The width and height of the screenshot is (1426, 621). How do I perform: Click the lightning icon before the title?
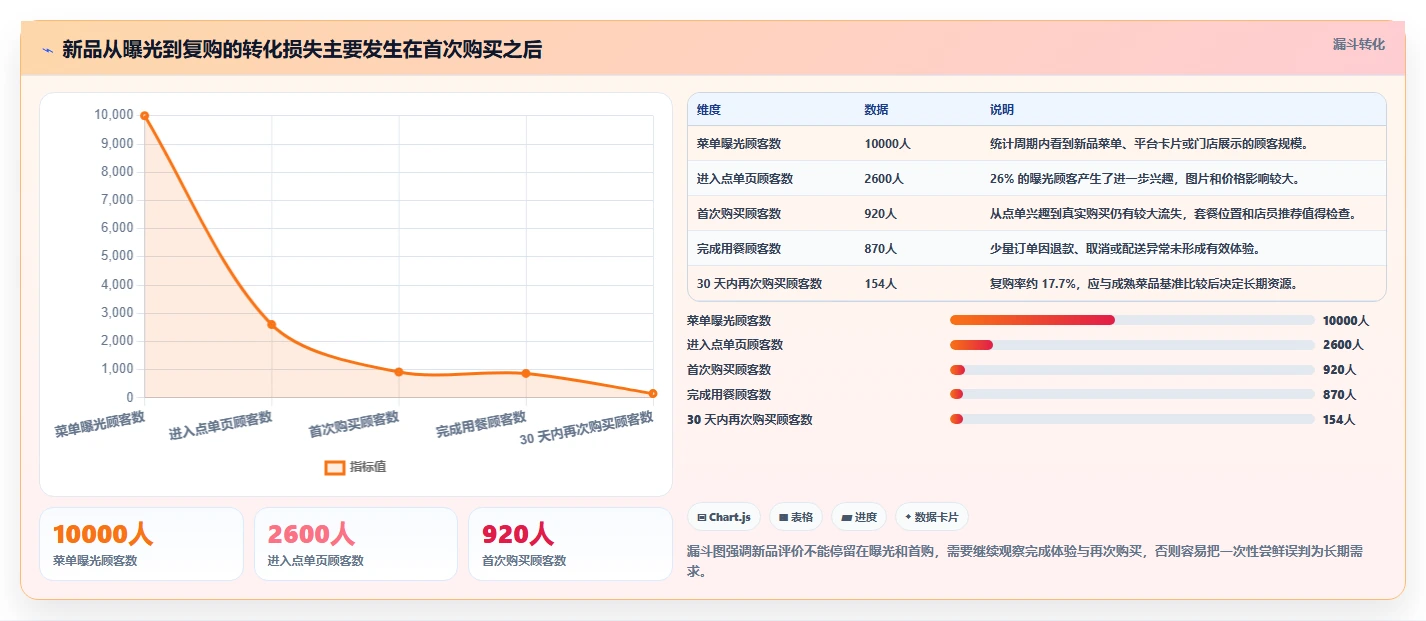click(x=48, y=50)
